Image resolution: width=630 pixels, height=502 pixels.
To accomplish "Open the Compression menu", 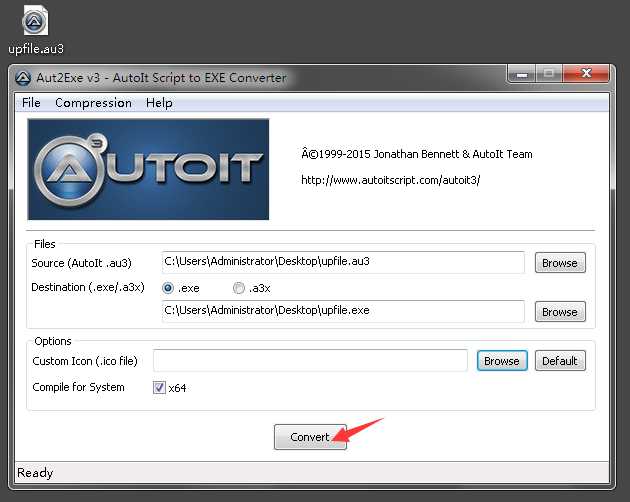I will pos(93,103).
